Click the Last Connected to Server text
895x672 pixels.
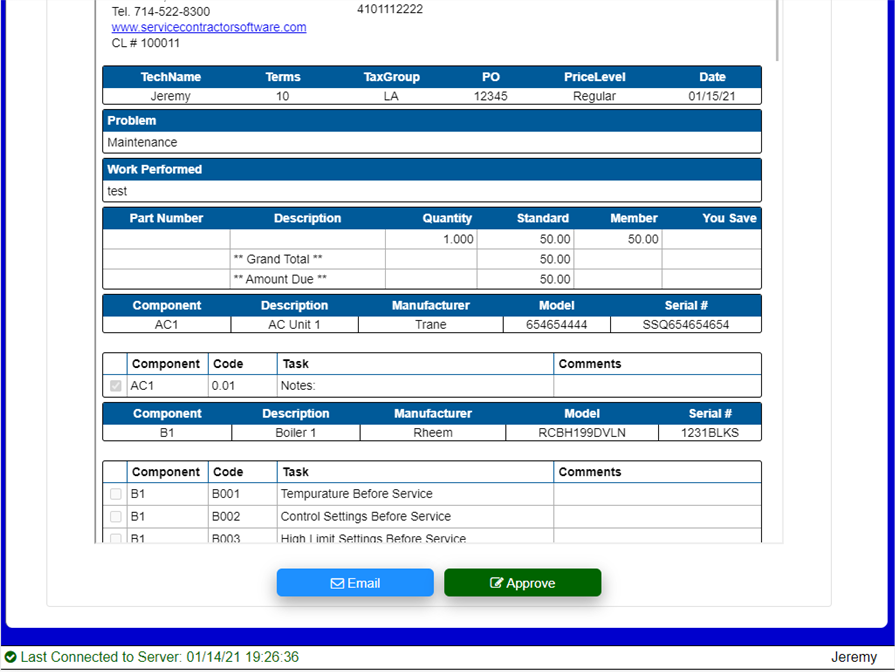point(159,657)
